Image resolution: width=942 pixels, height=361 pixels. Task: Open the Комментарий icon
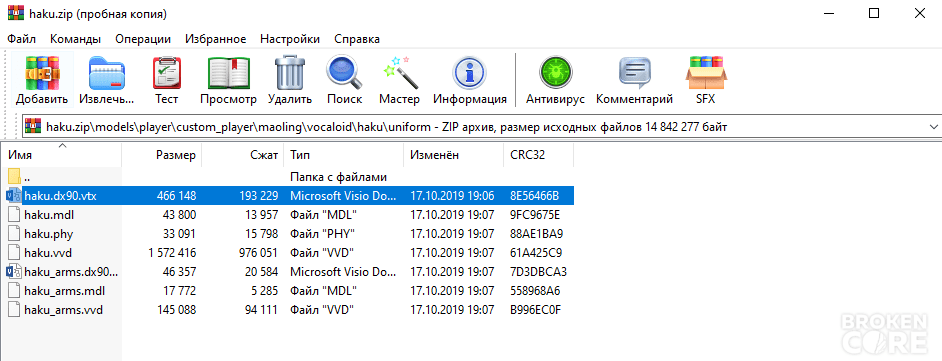[x=634, y=73]
